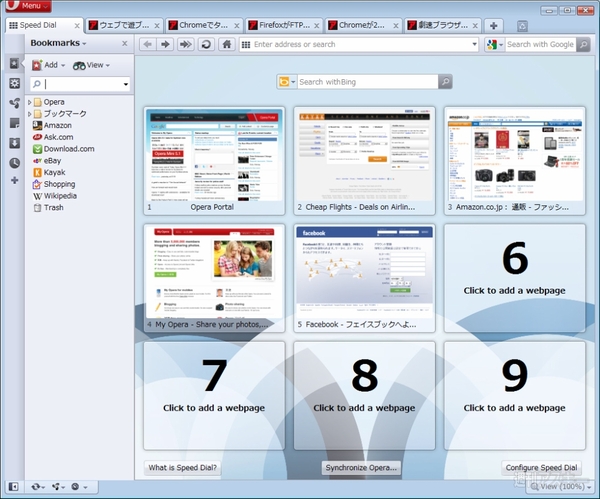The height and width of the screenshot is (499, 600).
Task: Open the red Opera Menu button
Action: point(29,6)
